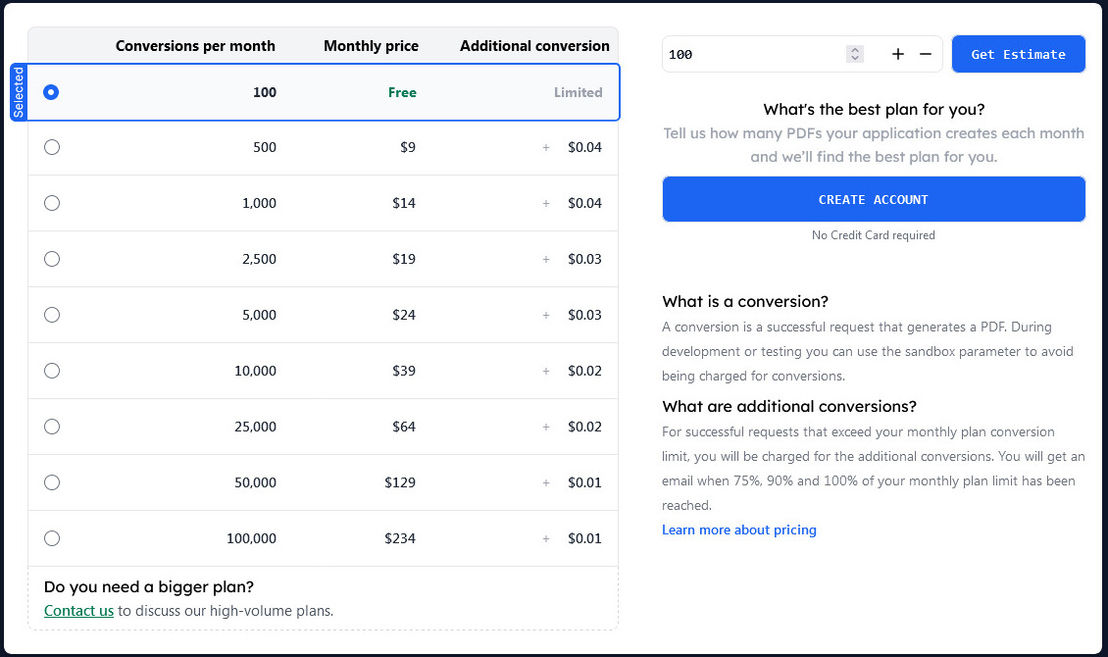
Task: Click the Get Estimate button
Action: pyautogui.click(x=1018, y=54)
